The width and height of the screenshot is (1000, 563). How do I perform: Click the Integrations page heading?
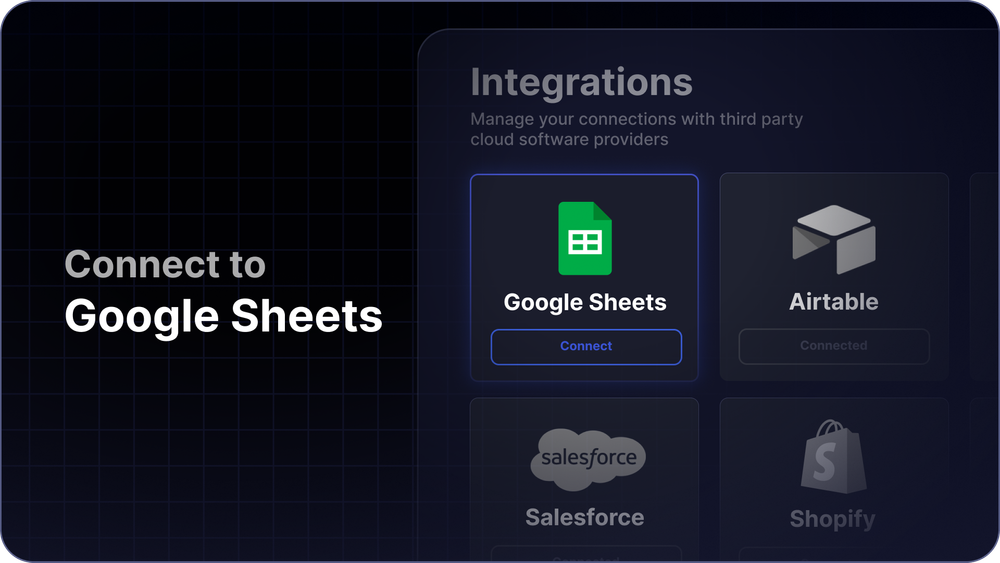581,82
